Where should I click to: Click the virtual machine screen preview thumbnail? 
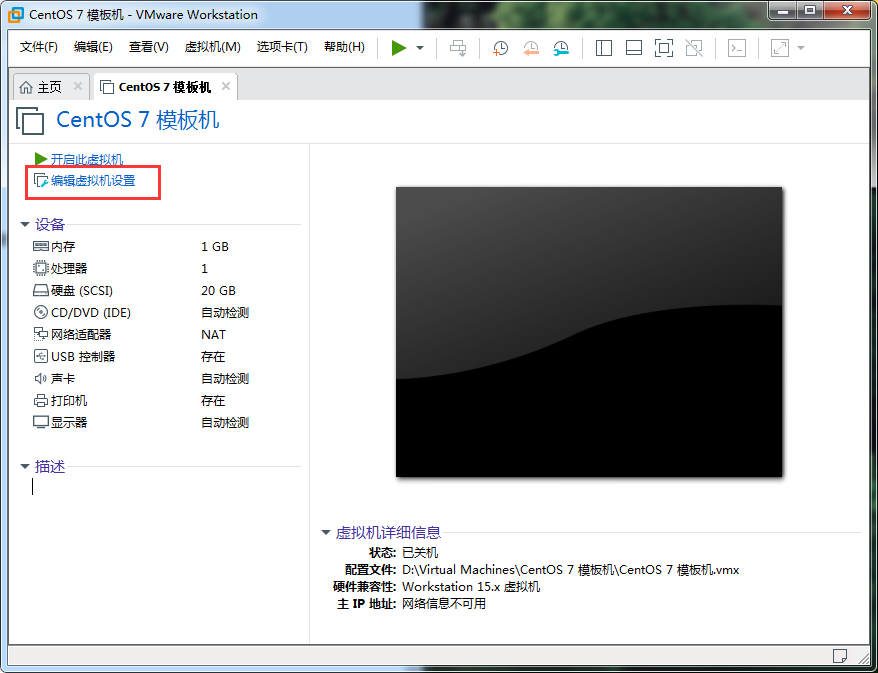589,332
